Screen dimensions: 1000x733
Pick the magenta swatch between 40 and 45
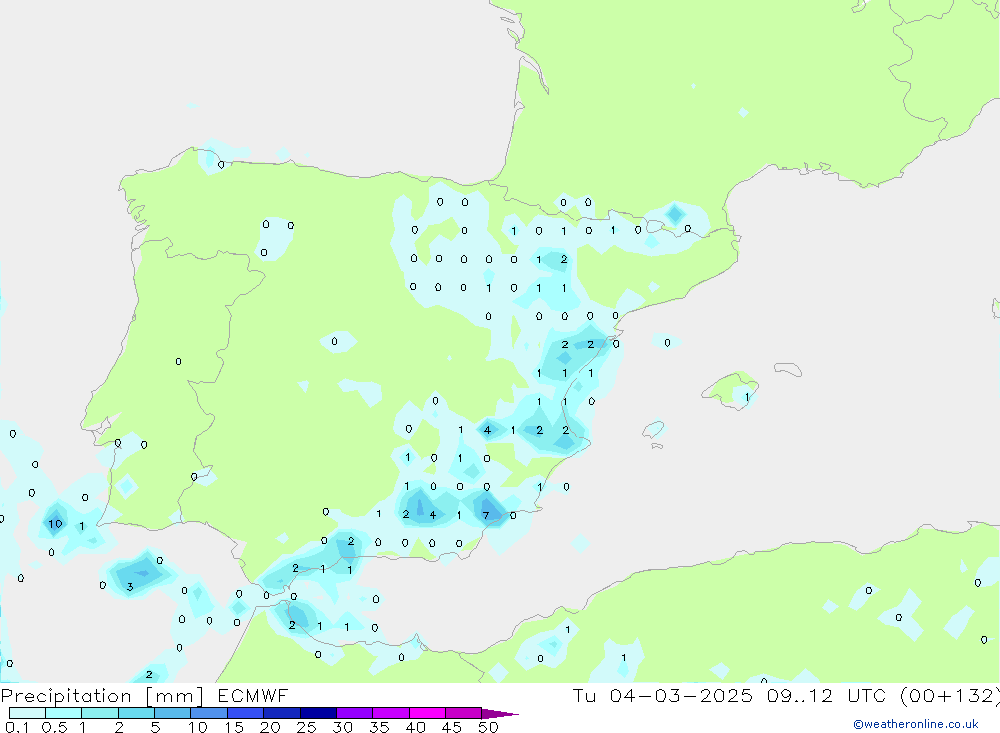click(427, 713)
